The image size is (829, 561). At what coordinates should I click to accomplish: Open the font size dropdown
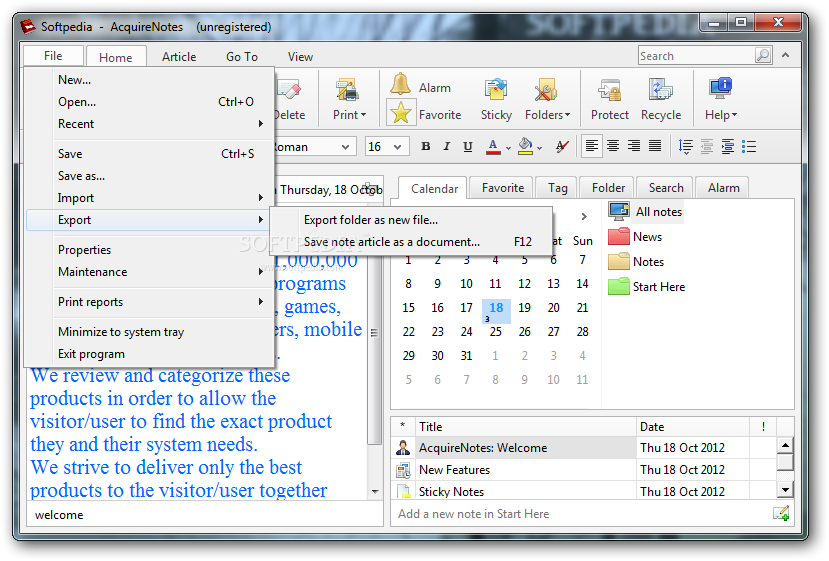tap(398, 147)
